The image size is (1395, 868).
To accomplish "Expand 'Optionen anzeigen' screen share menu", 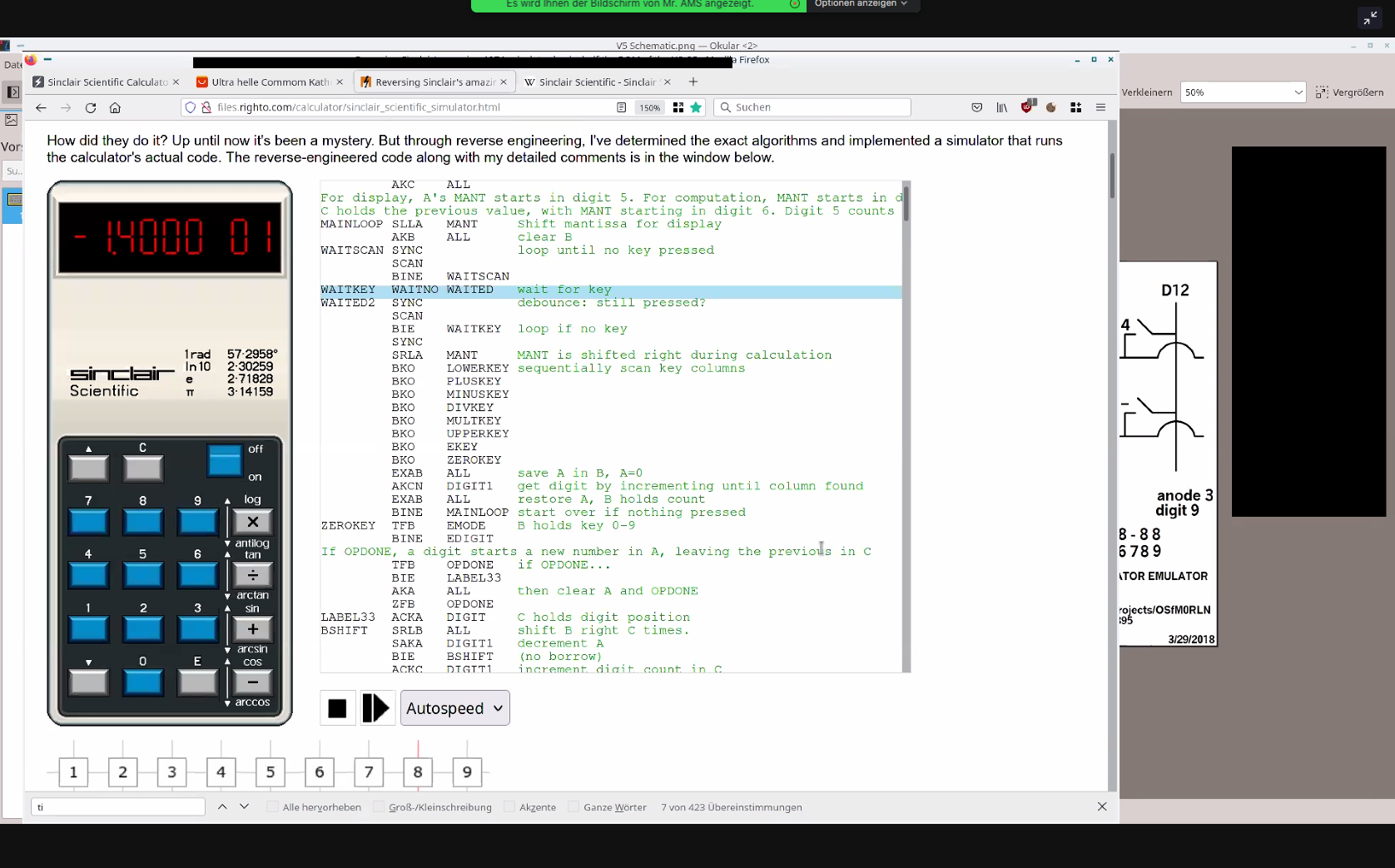I will pos(861,4).
